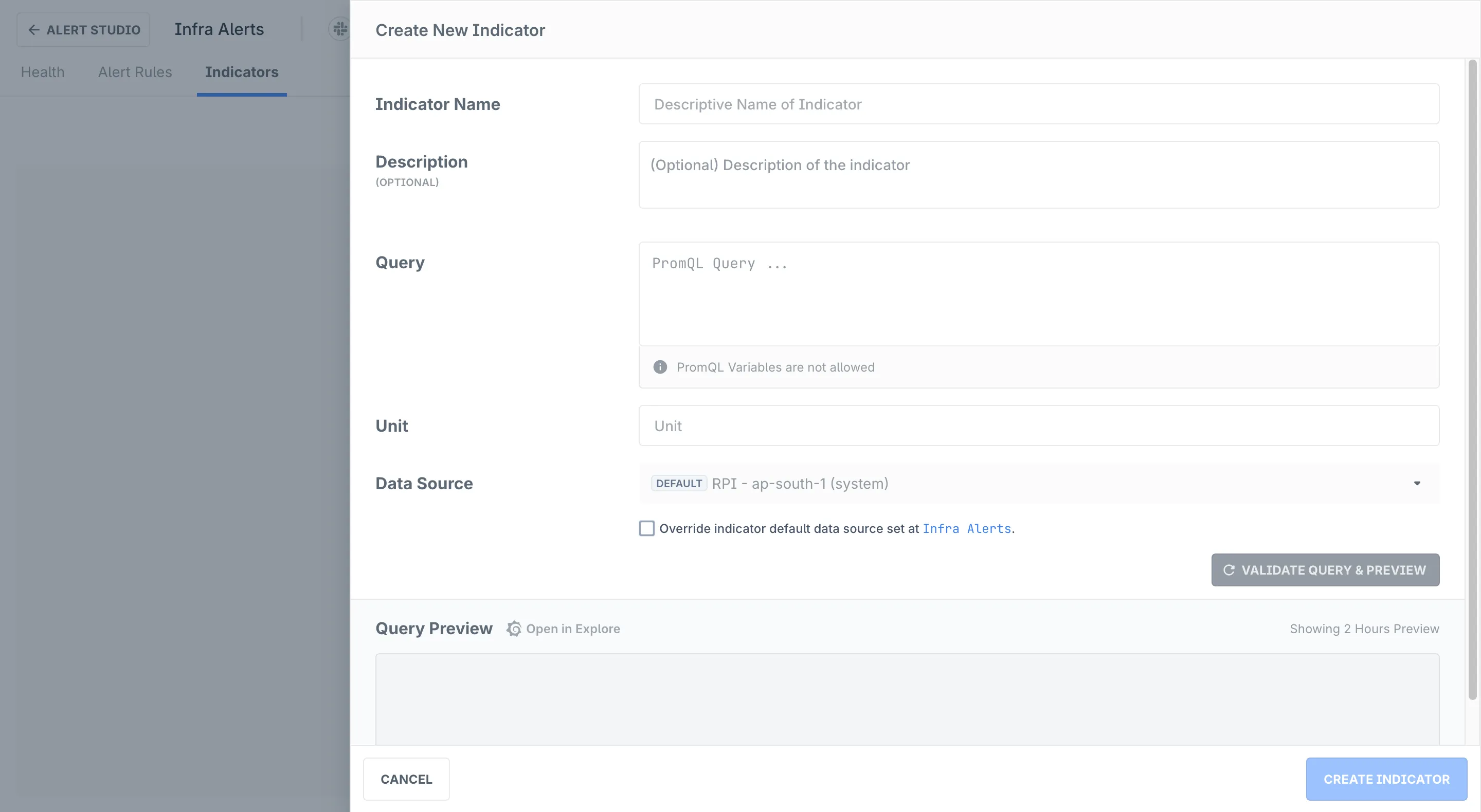
Task: Select the Indicators tab
Action: 242,72
